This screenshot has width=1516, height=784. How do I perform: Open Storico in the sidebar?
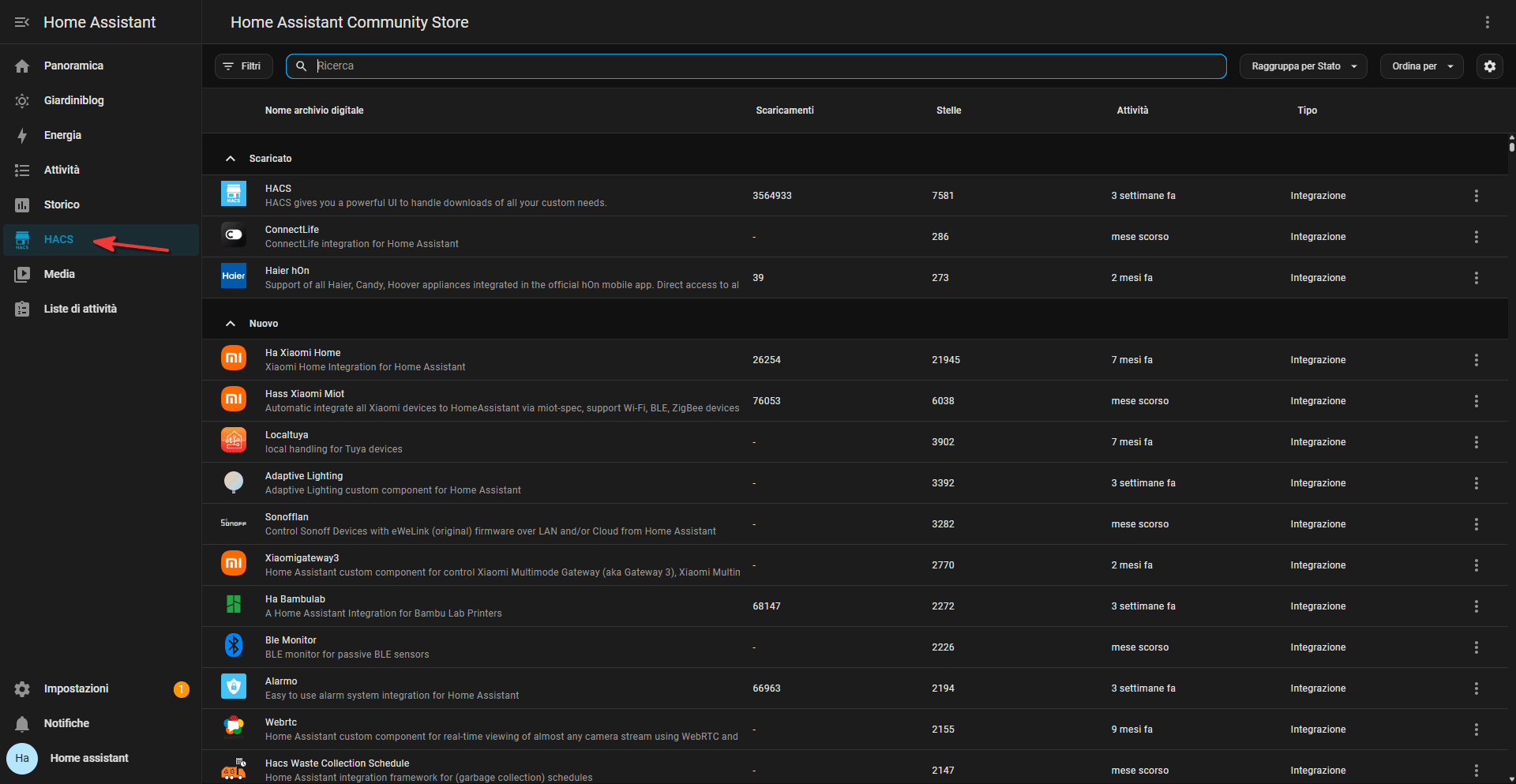pos(101,204)
